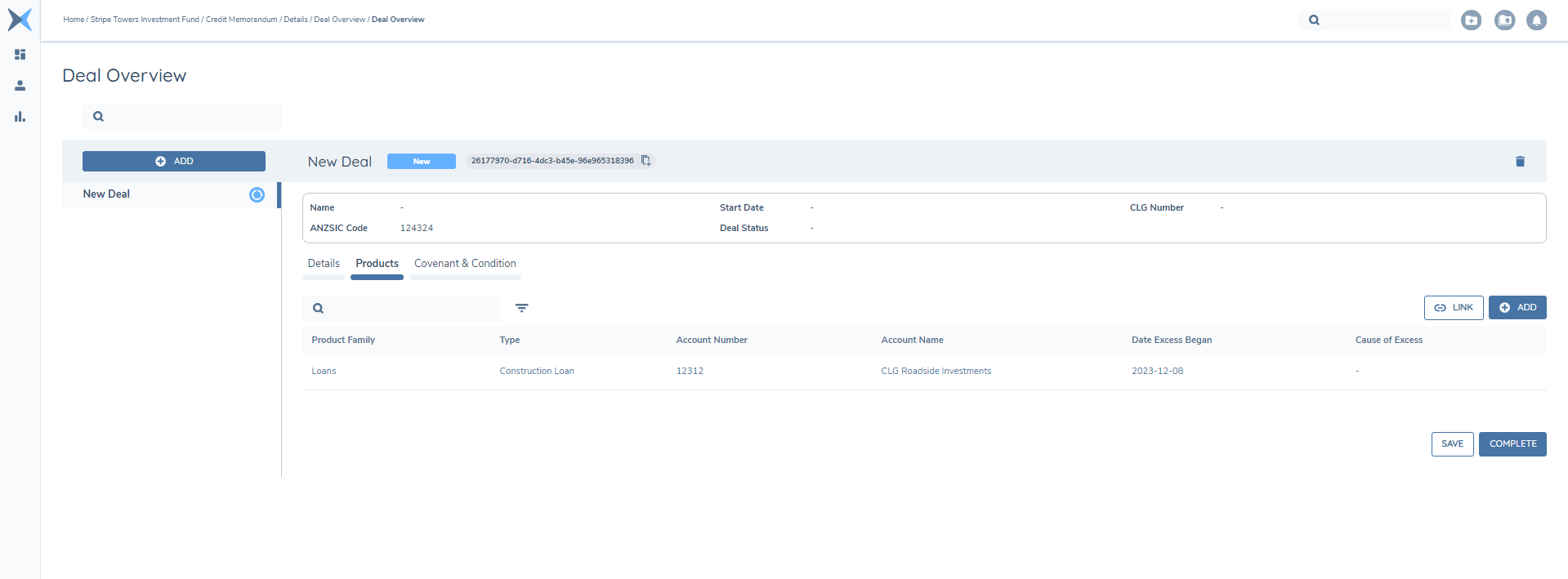Copy the deal ID to clipboard
The height and width of the screenshot is (579, 1568).
(646, 161)
